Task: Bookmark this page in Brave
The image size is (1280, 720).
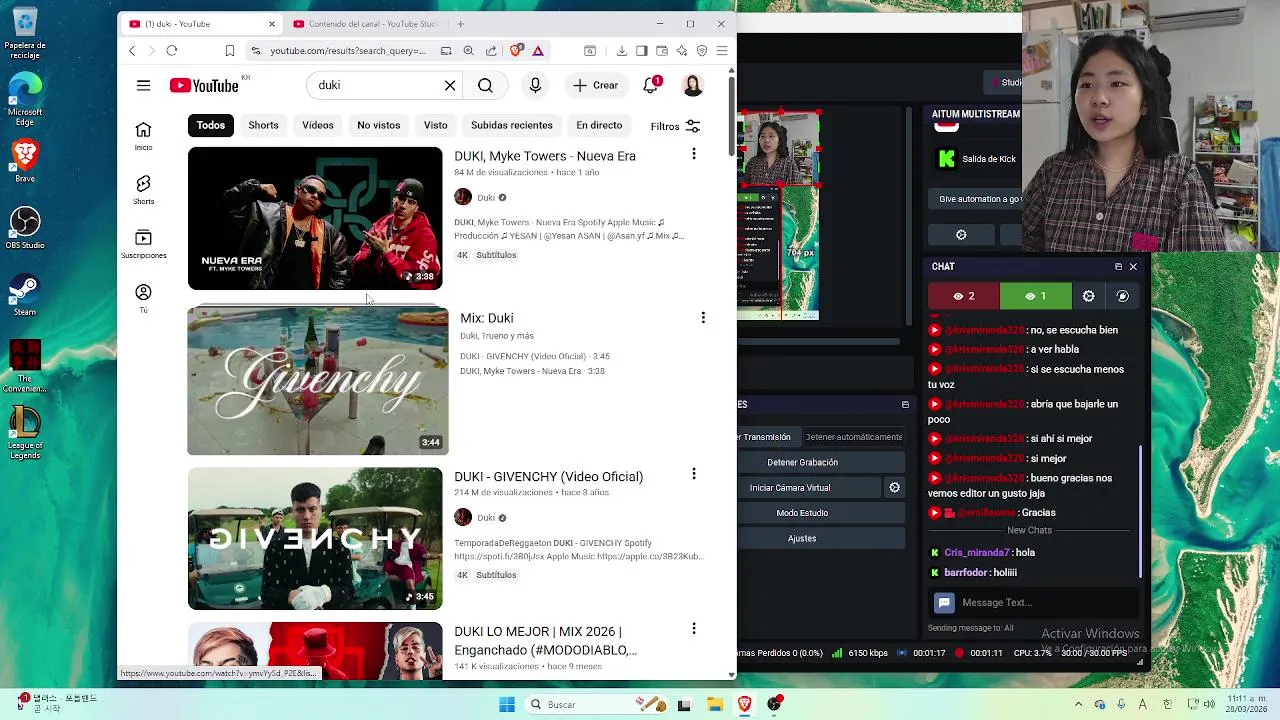Action: pyautogui.click(x=229, y=51)
